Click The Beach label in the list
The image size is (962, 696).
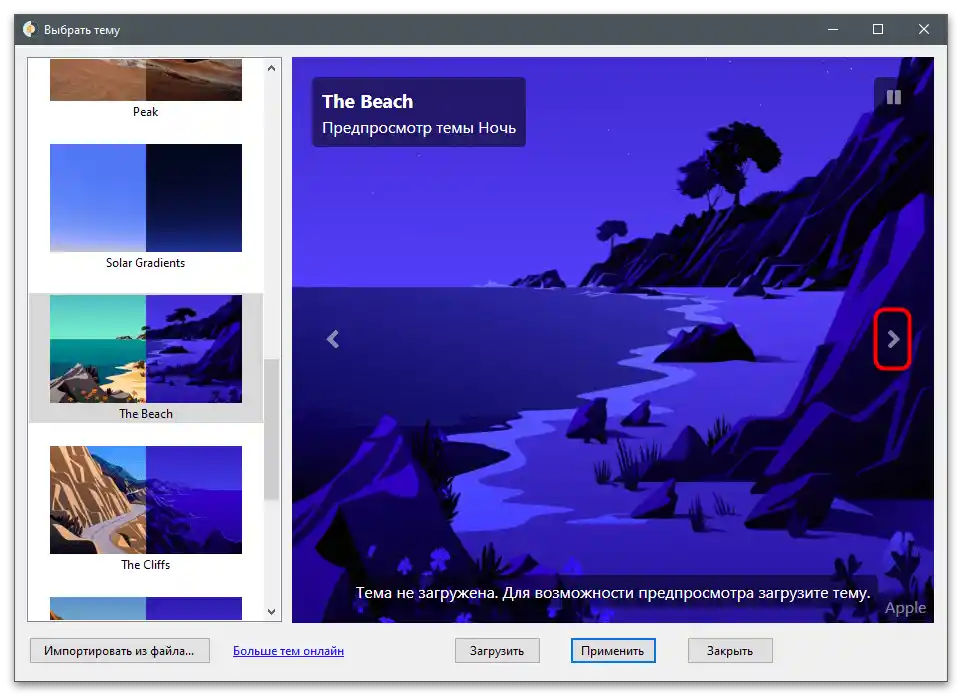coord(146,414)
